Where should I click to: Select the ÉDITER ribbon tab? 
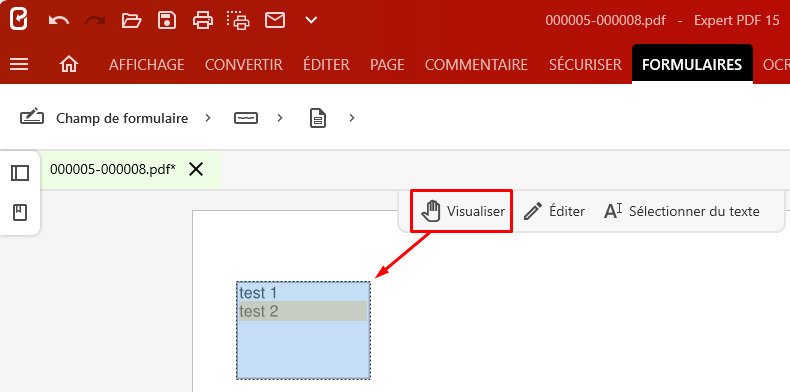326,65
